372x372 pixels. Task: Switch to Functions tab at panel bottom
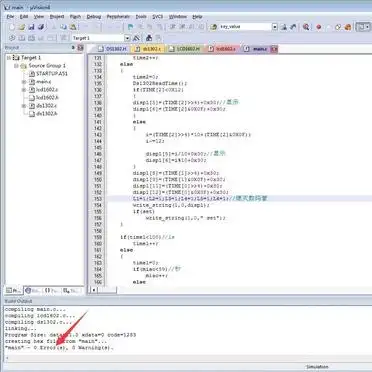52,291
